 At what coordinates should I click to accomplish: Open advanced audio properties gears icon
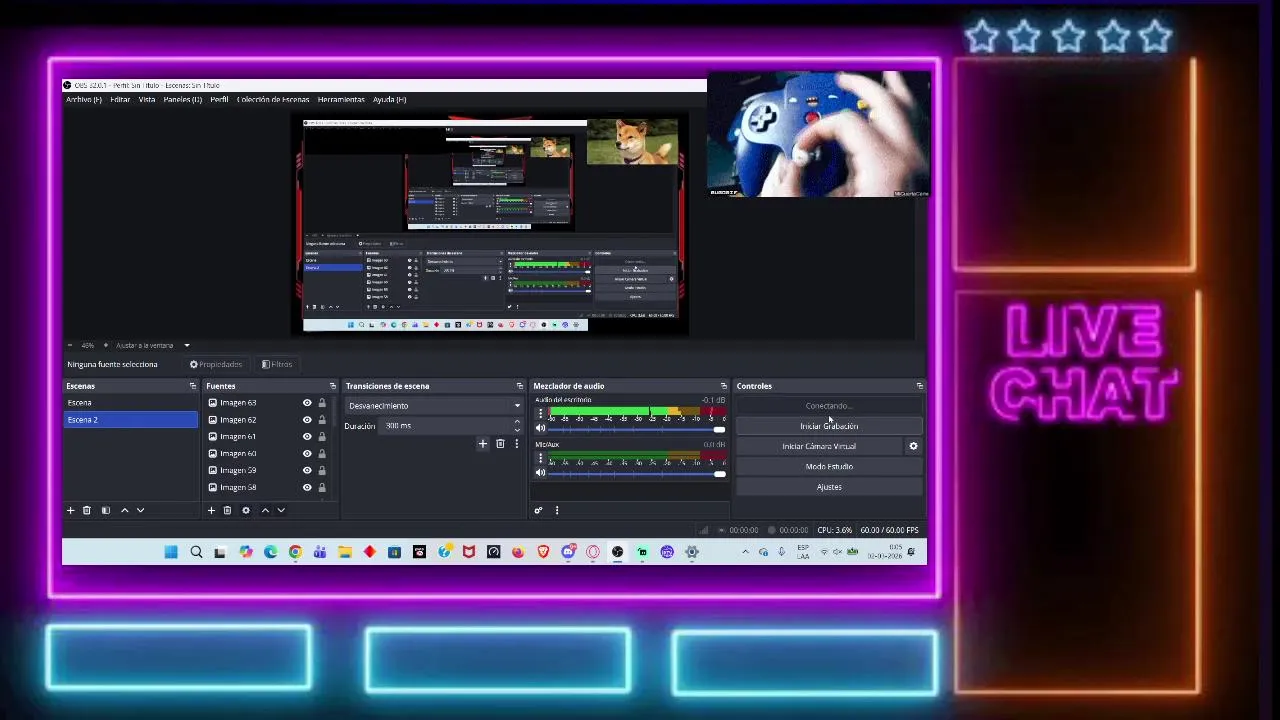coord(538,511)
